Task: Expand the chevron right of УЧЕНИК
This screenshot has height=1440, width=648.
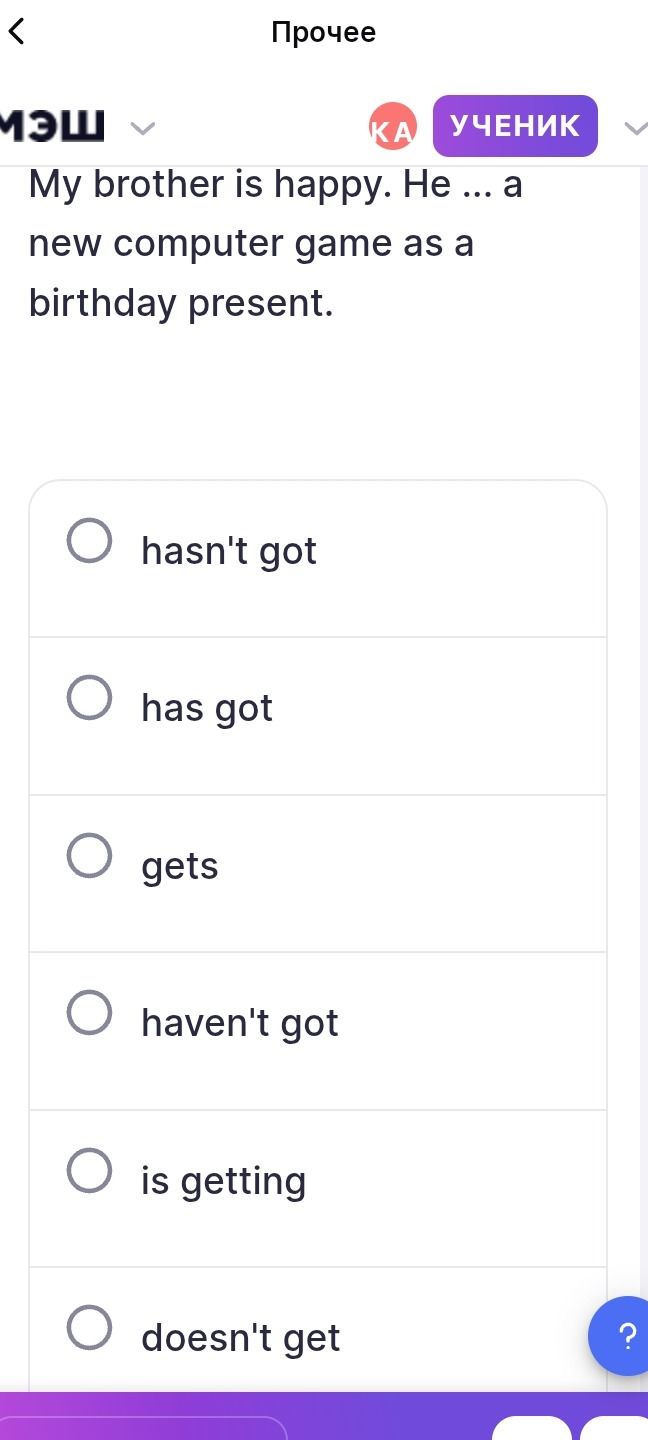Action: pyautogui.click(x=636, y=127)
